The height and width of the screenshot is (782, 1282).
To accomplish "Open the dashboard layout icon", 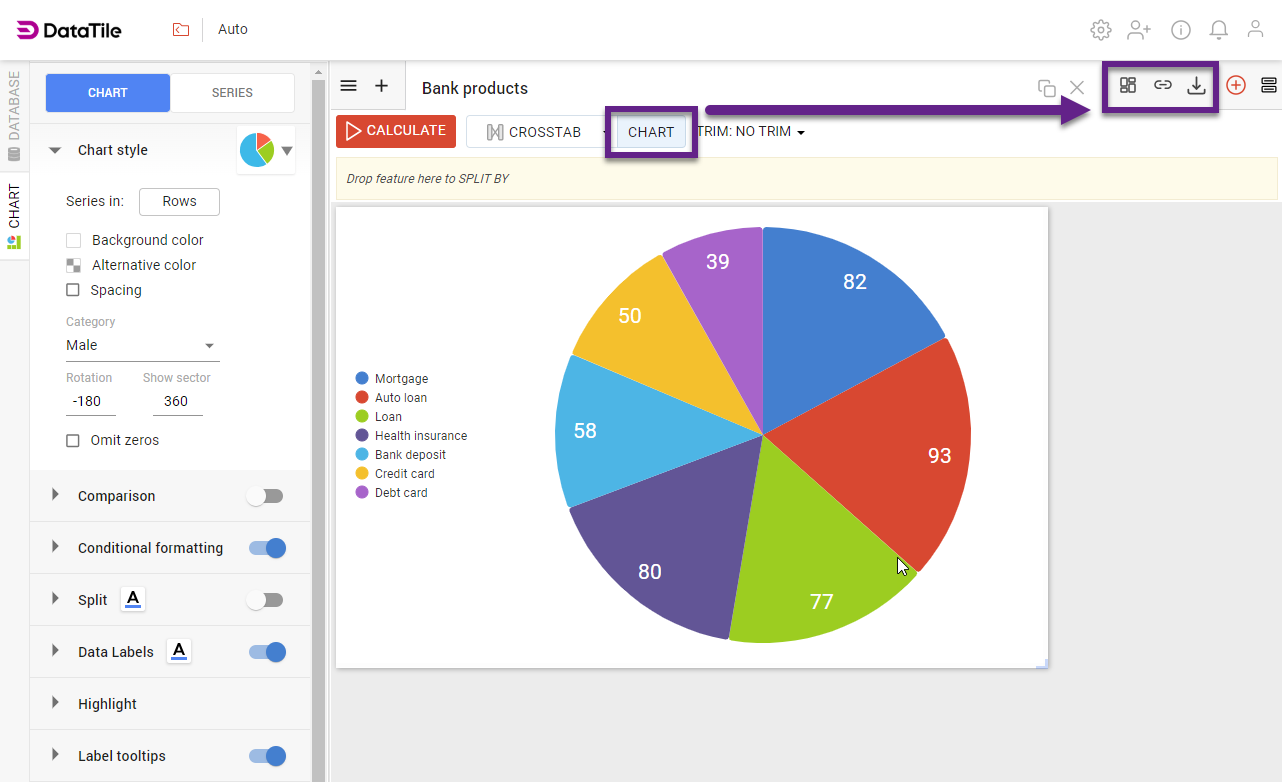I will [1128, 86].
